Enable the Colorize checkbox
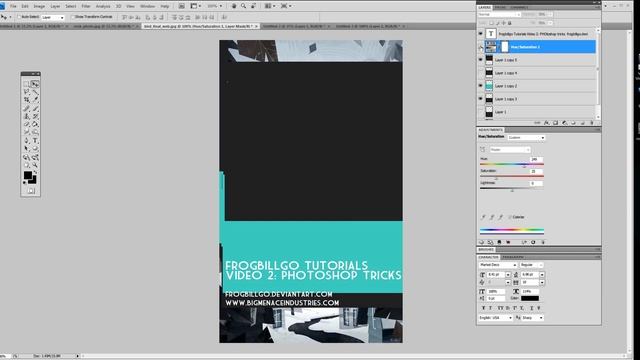 pos(510,217)
